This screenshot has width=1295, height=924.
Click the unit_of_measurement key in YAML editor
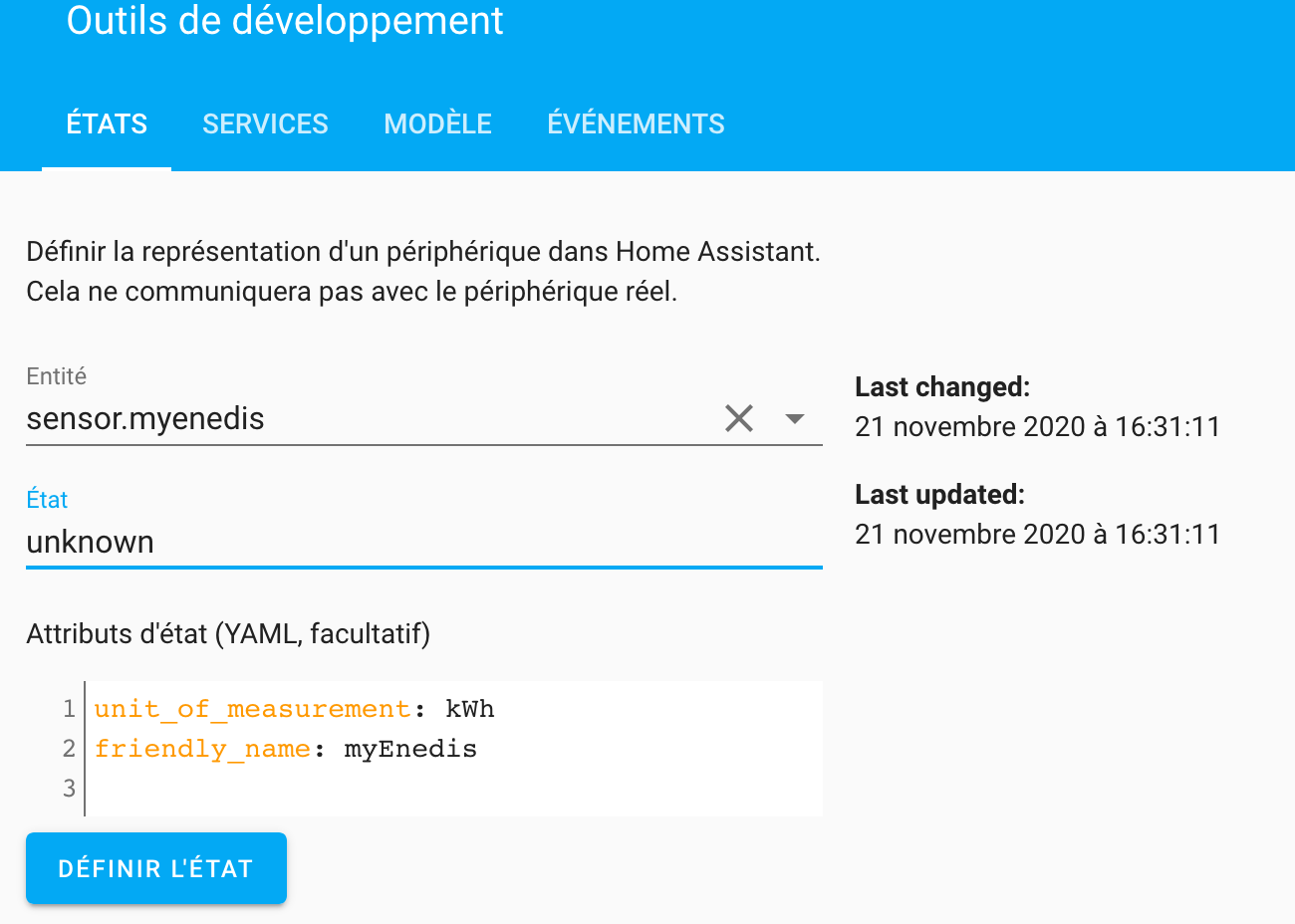pyautogui.click(x=252, y=709)
